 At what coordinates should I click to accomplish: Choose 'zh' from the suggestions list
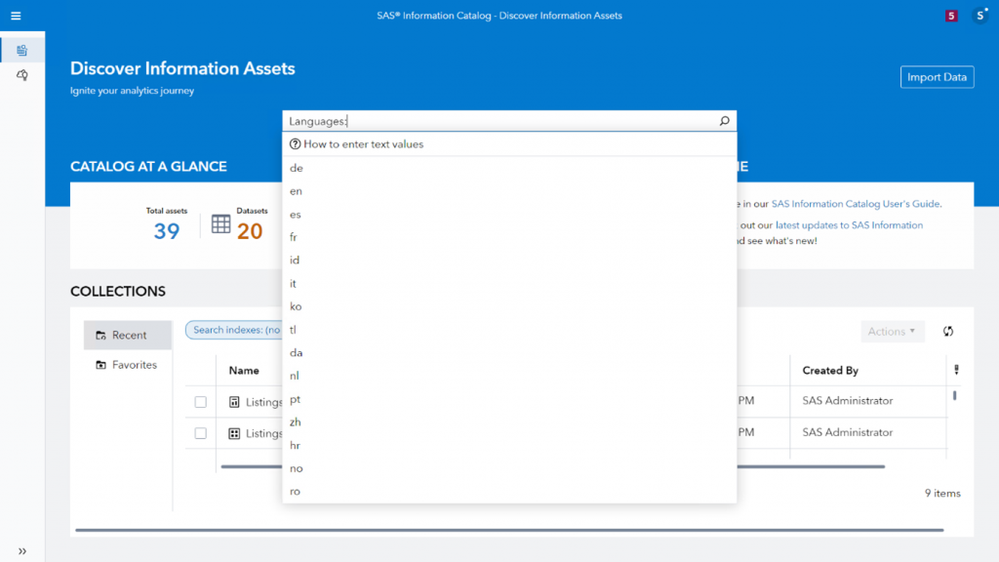pos(510,422)
